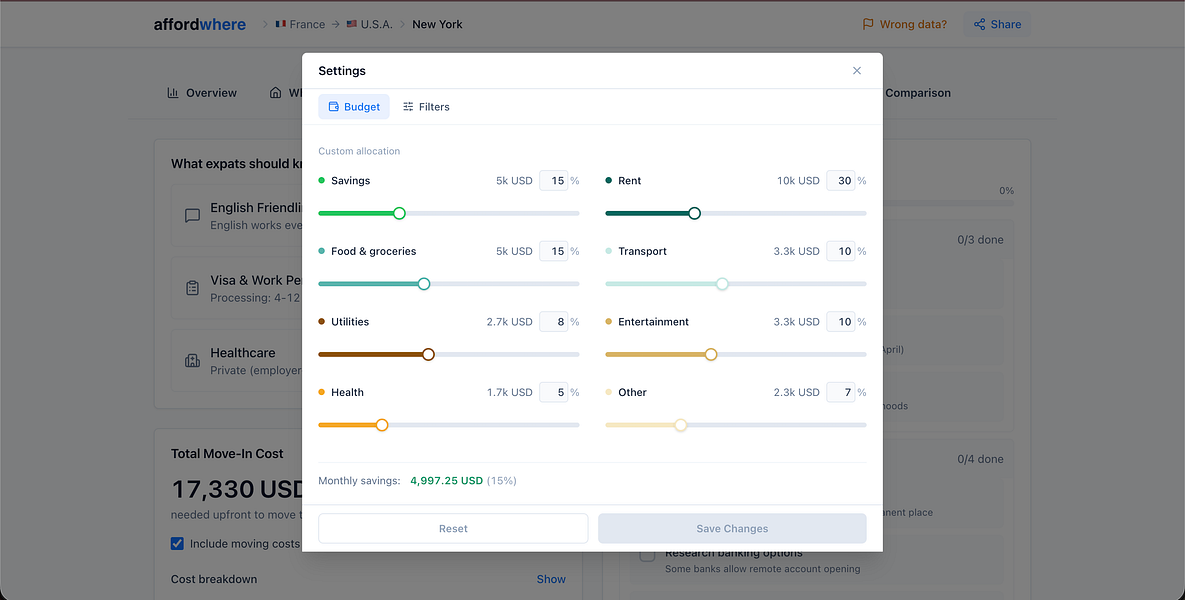This screenshot has width=1185, height=600.
Task: Edit the Rent percentage field
Action: [x=840, y=181]
